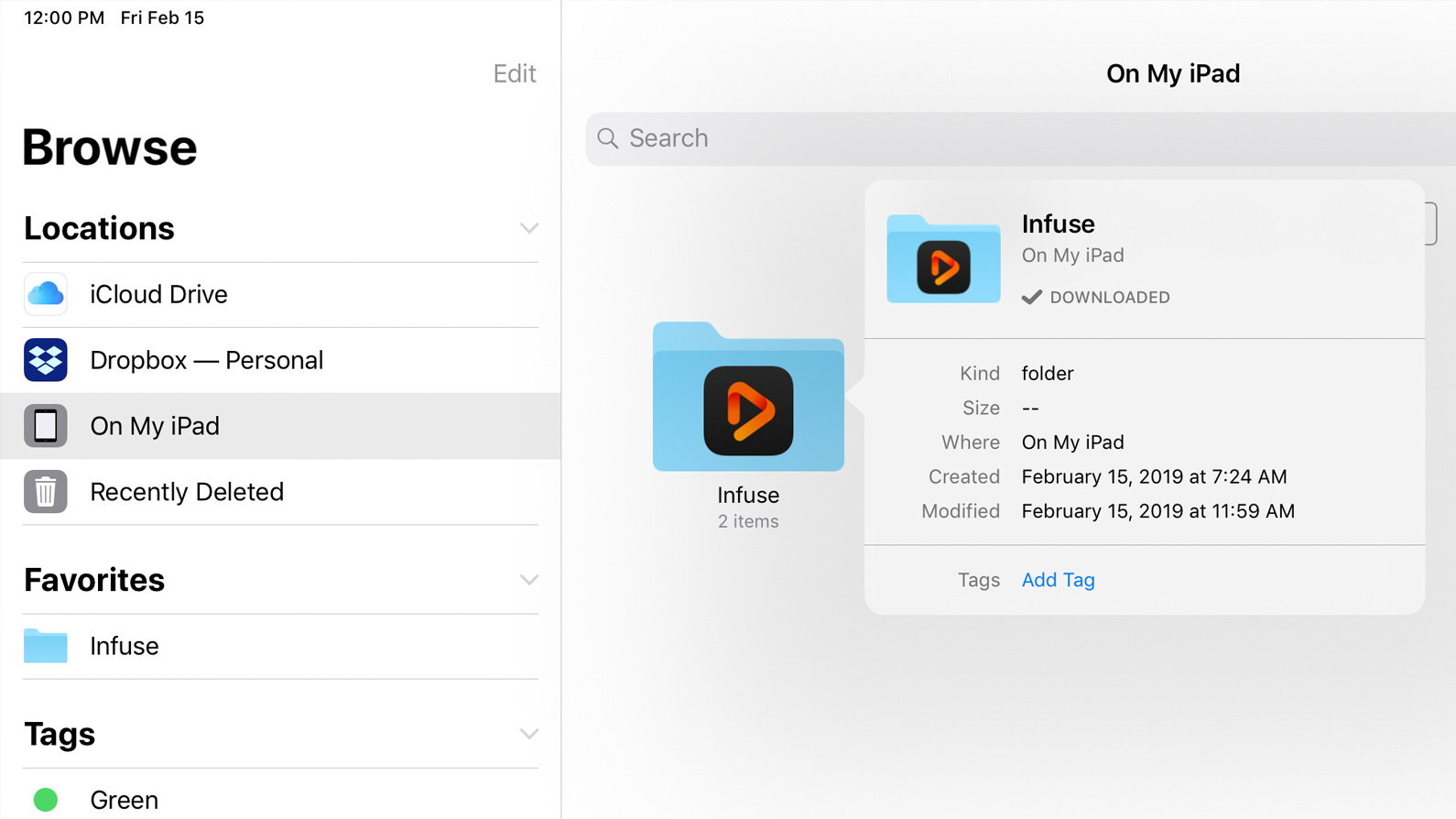Collapse the Tags section chevron
The height and width of the screenshot is (819, 1456).
(x=529, y=734)
